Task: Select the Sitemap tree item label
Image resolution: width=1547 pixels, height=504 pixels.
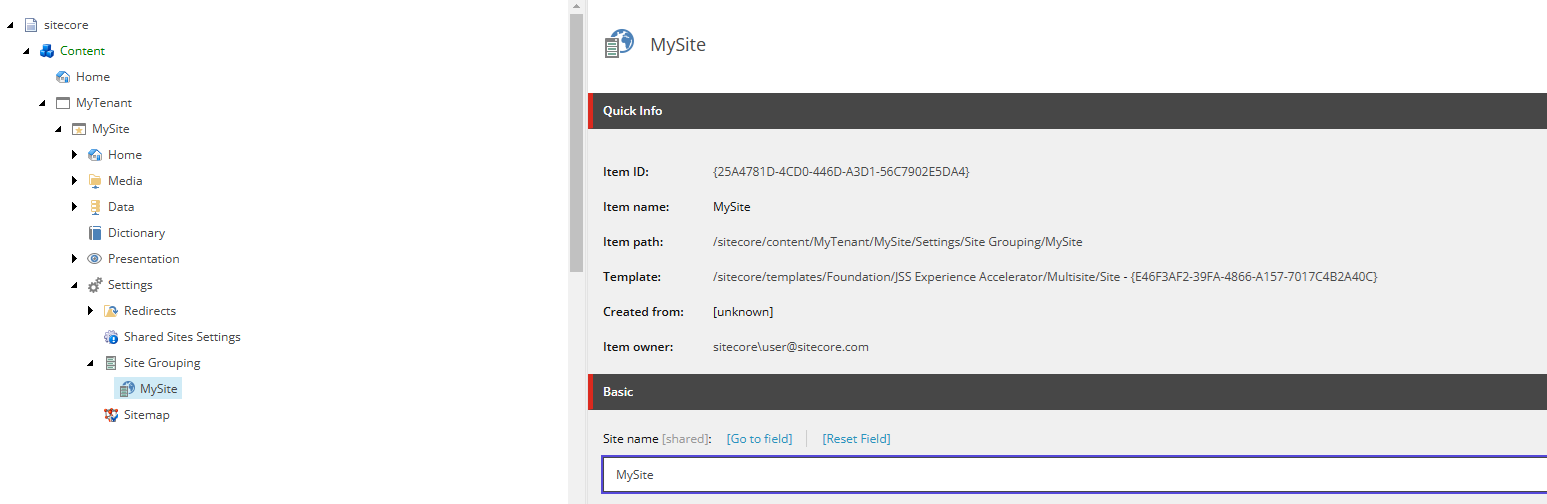Action: (147, 414)
